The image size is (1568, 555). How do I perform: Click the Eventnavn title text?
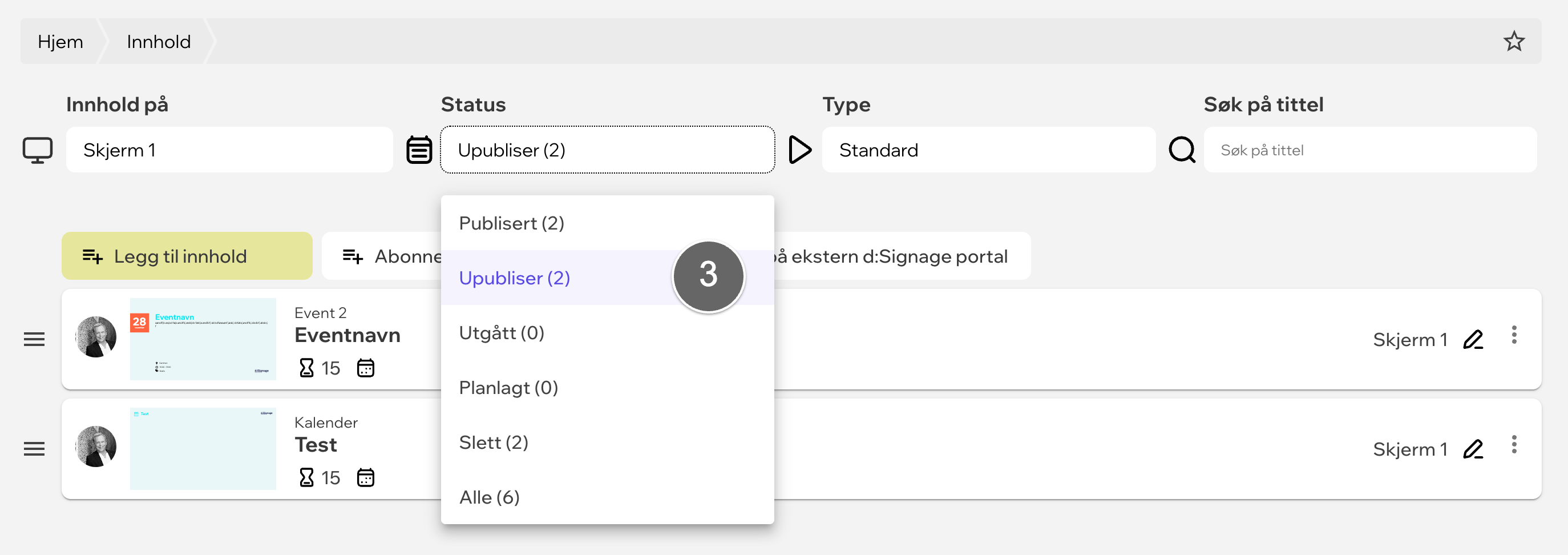click(347, 335)
